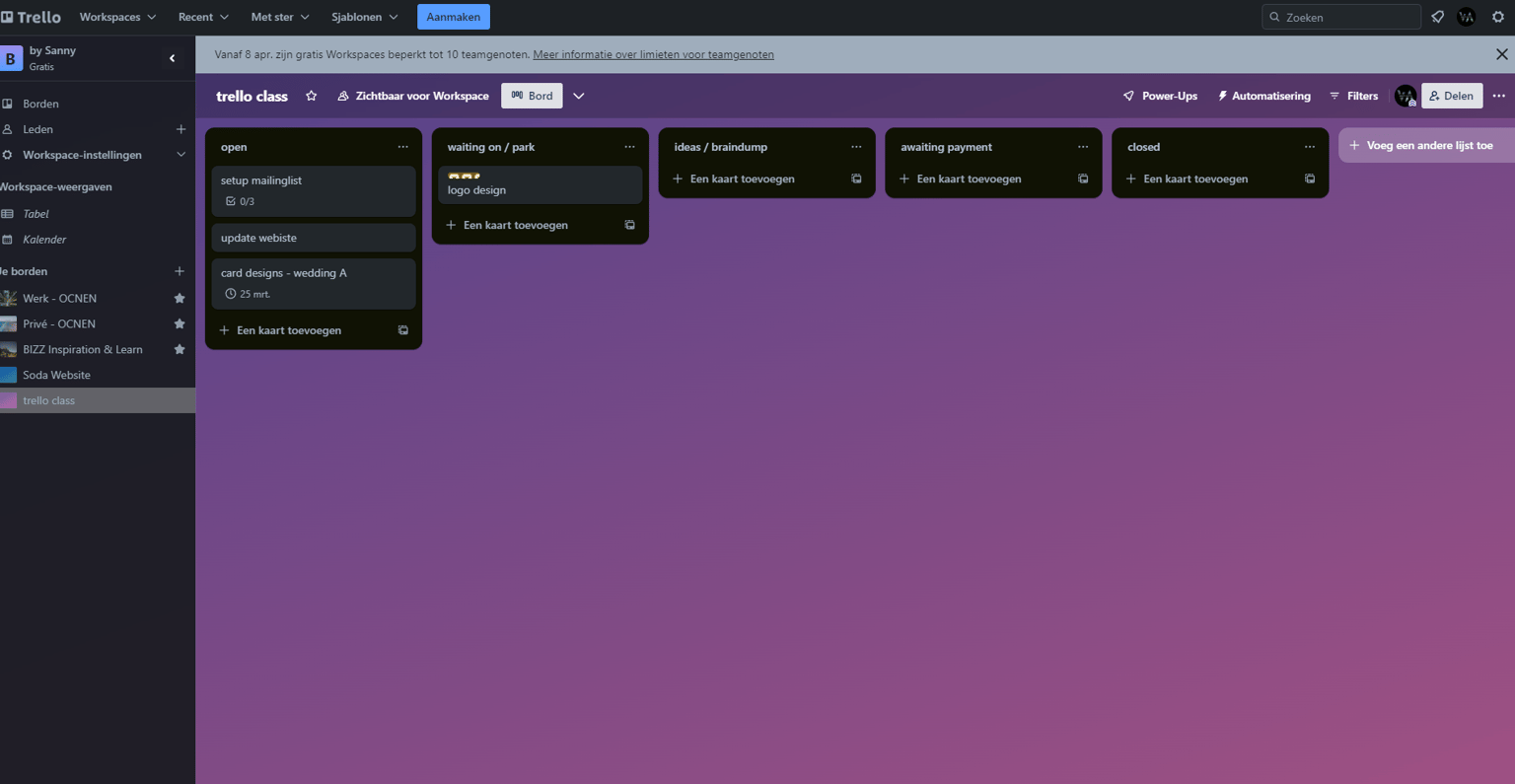Click the Trello logo home icon
This screenshot has height=784, width=1515.
pos(31,17)
